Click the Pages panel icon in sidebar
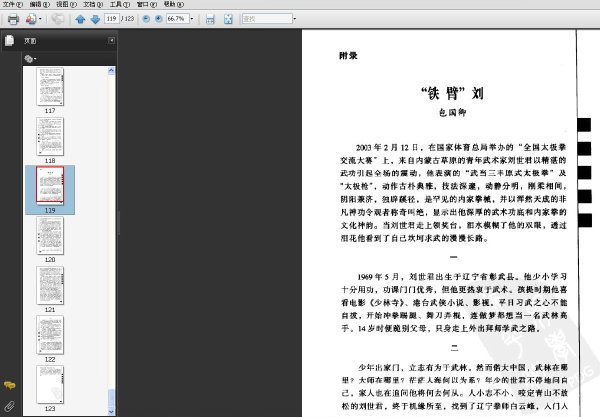 click(10, 40)
